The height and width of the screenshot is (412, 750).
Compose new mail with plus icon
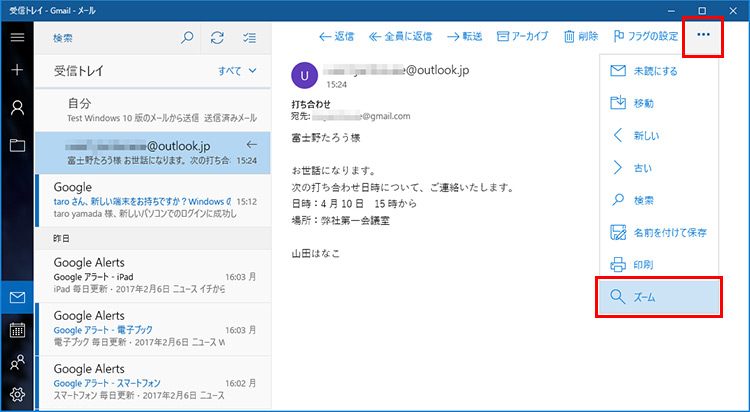17,71
